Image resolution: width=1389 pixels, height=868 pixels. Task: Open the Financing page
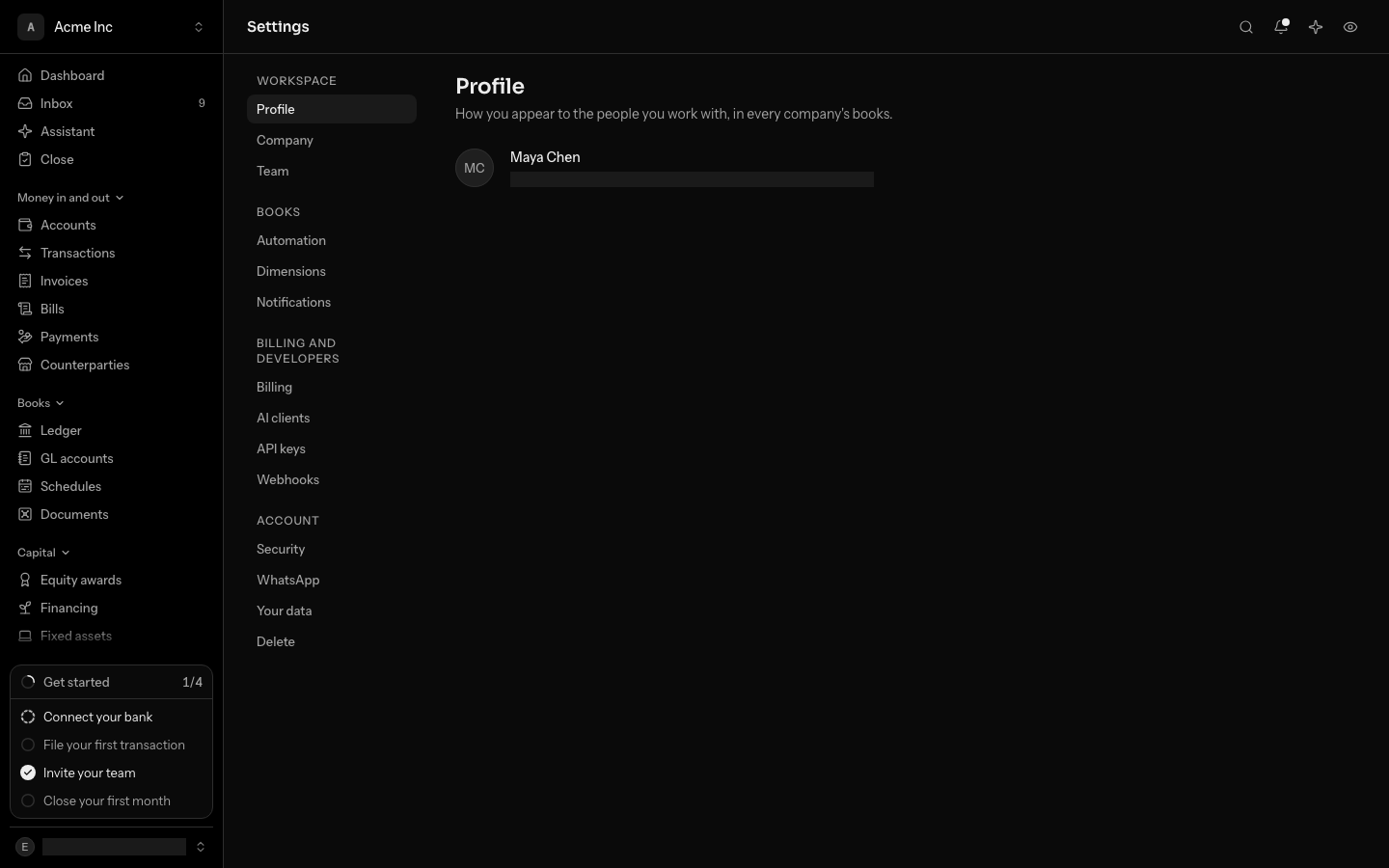point(112,608)
